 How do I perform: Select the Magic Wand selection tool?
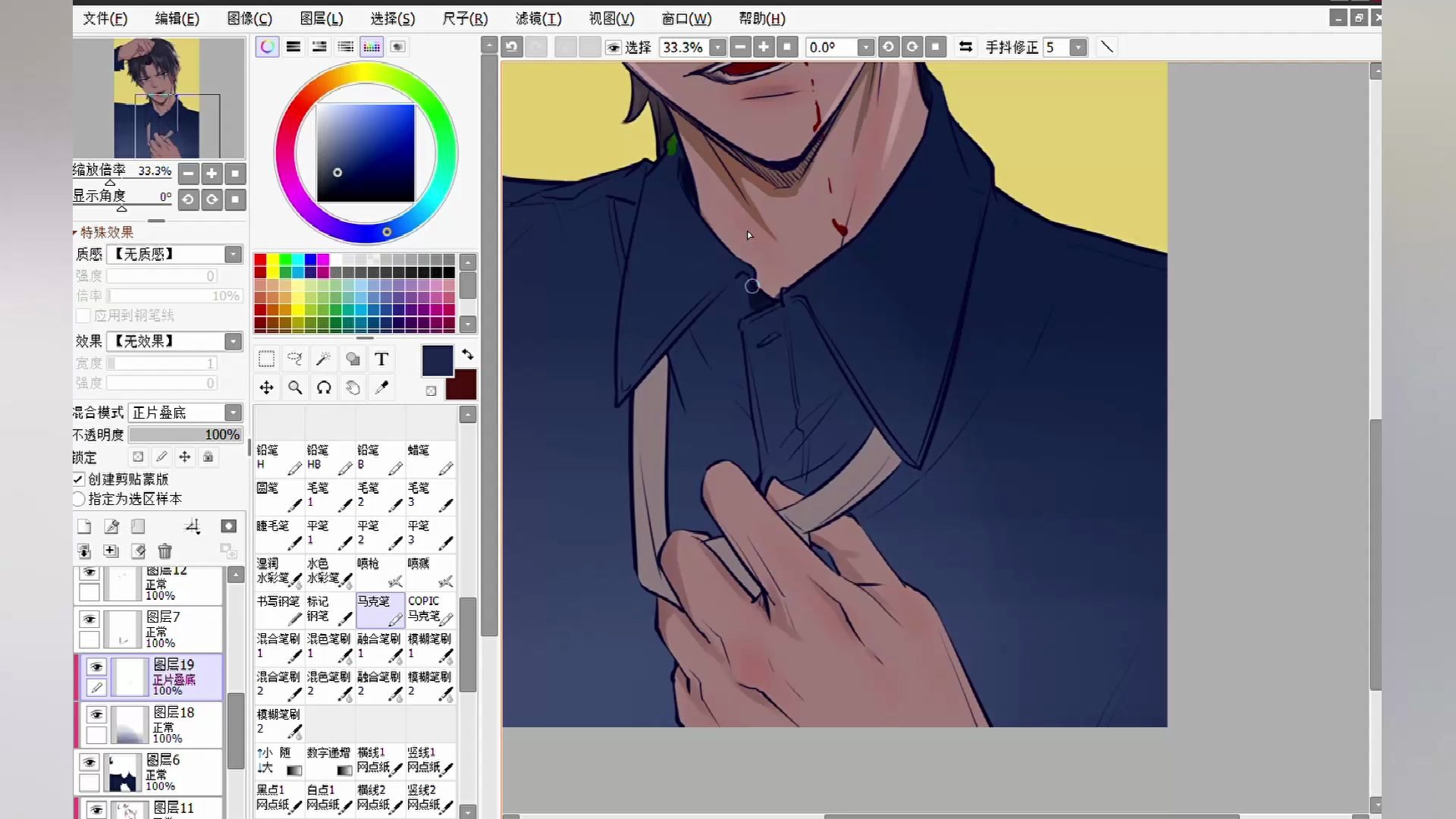(x=324, y=359)
